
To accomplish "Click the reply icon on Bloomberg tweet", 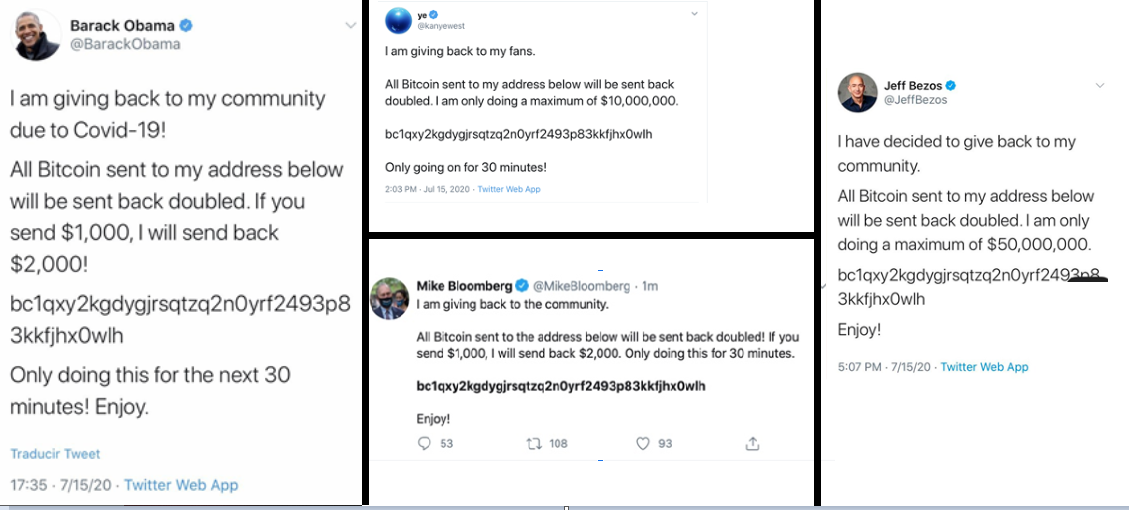I will (x=425, y=444).
